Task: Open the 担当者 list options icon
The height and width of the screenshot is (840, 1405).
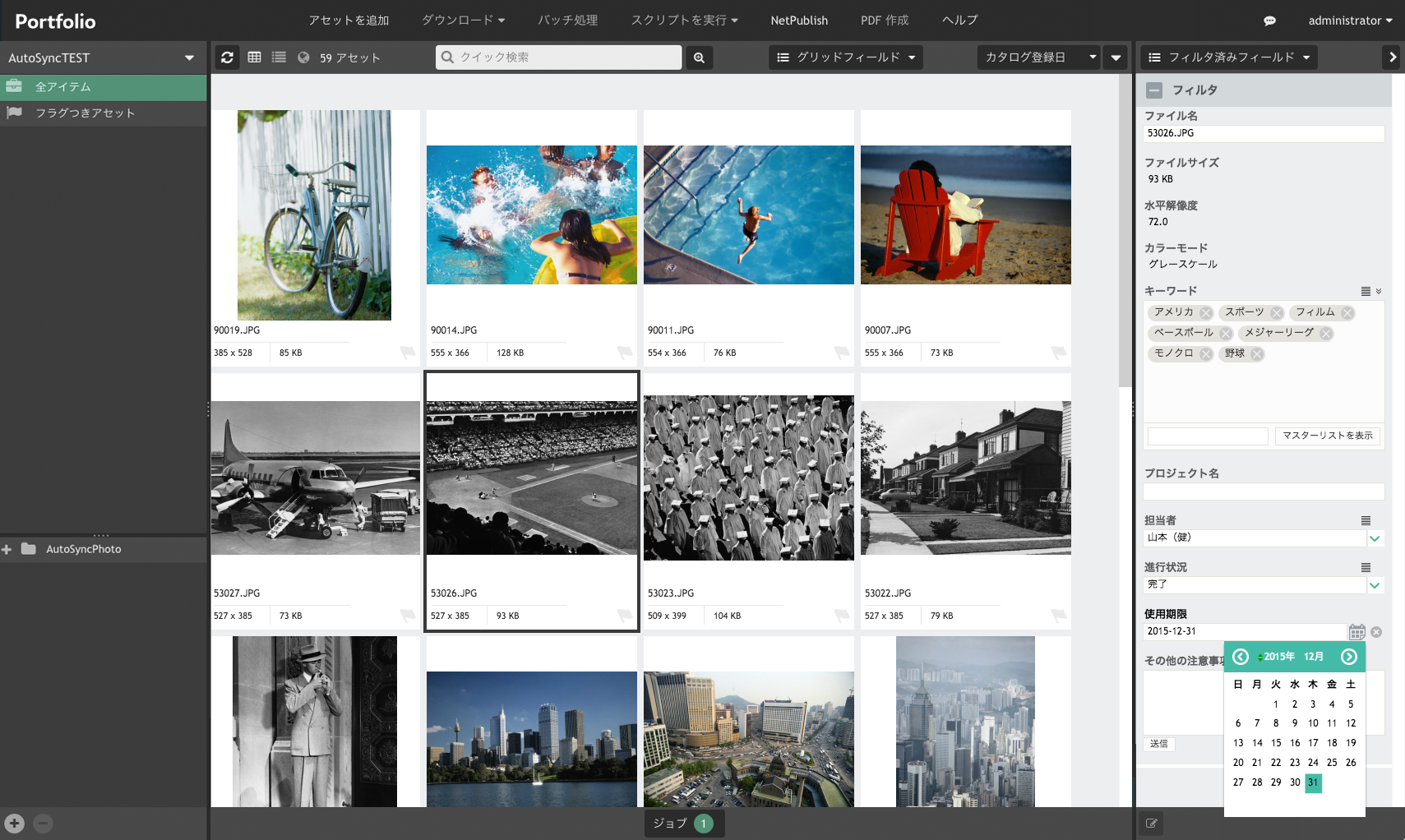Action: tap(1366, 520)
